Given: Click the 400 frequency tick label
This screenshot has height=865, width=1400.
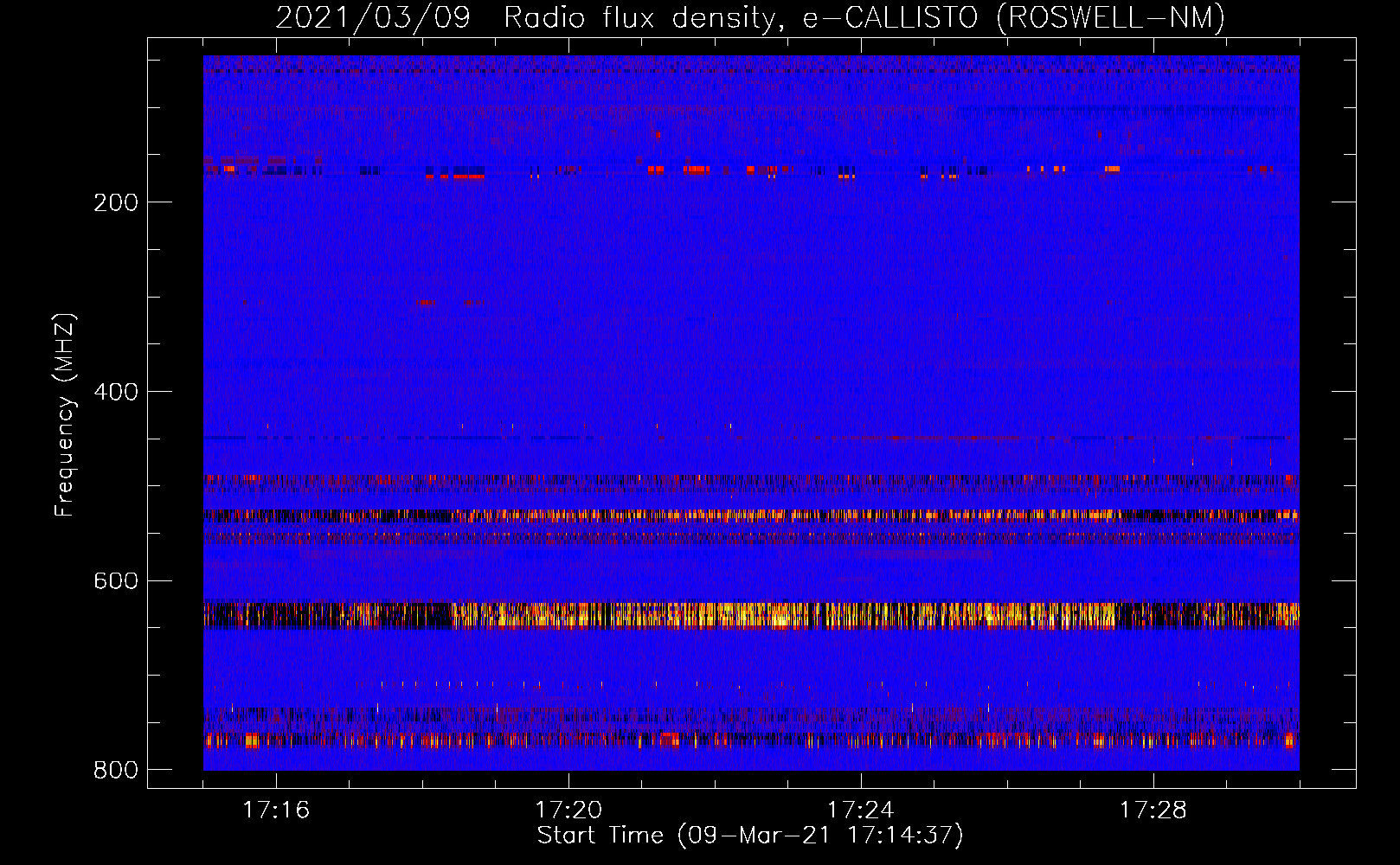Looking at the screenshot, I should (116, 392).
